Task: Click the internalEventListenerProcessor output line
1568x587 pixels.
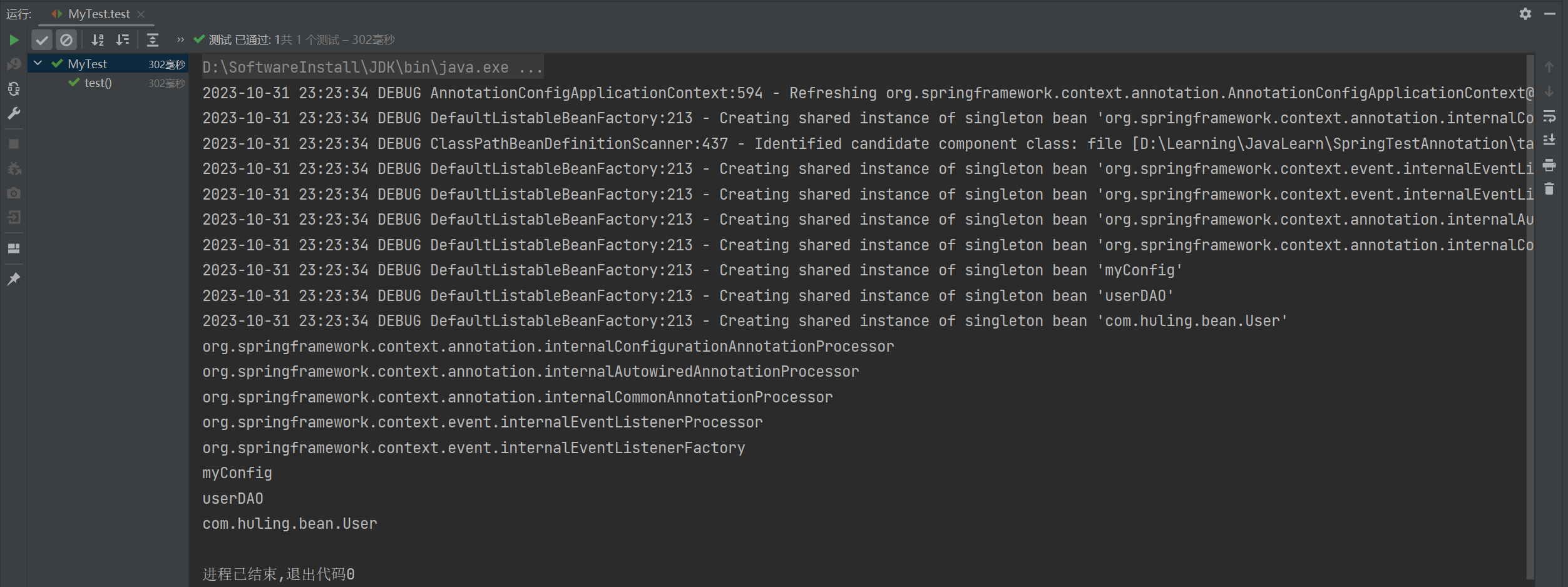Action: (483, 422)
